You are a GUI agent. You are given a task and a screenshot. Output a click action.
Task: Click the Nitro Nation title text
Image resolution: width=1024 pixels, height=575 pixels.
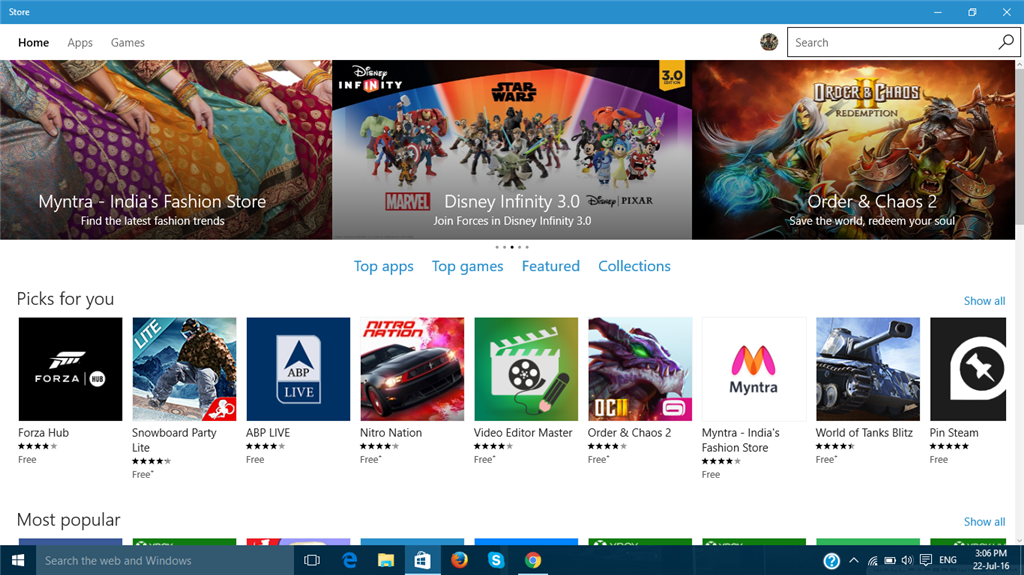point(391,433)
